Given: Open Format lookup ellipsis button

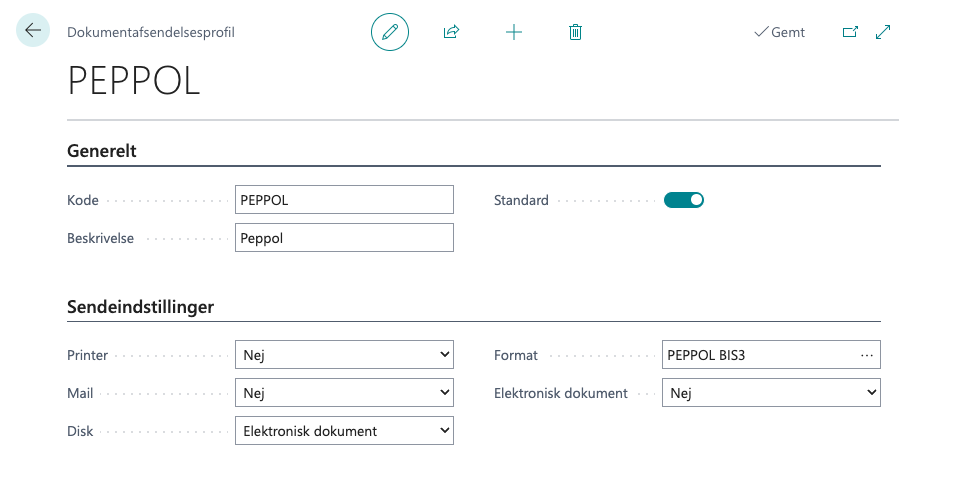Looking at the screenshot, I should pyautogui.click(x=866, y=355).
